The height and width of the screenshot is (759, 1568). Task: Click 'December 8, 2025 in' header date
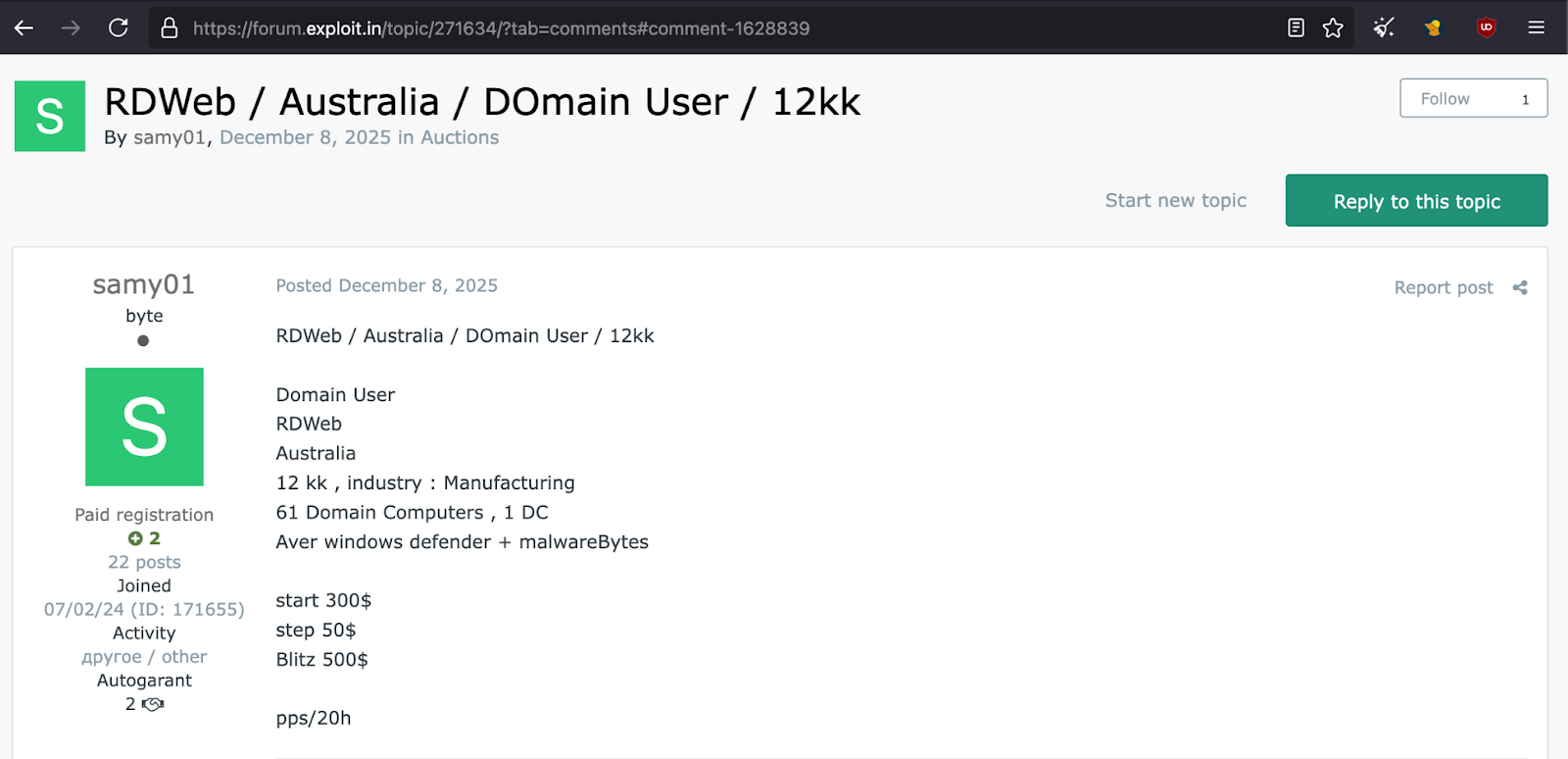tap(317, 137)
